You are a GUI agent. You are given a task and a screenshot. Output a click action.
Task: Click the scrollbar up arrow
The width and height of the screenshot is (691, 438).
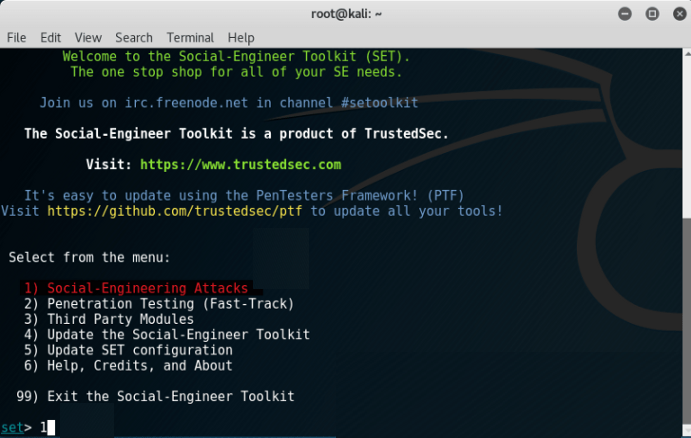[x=687, y=53]
